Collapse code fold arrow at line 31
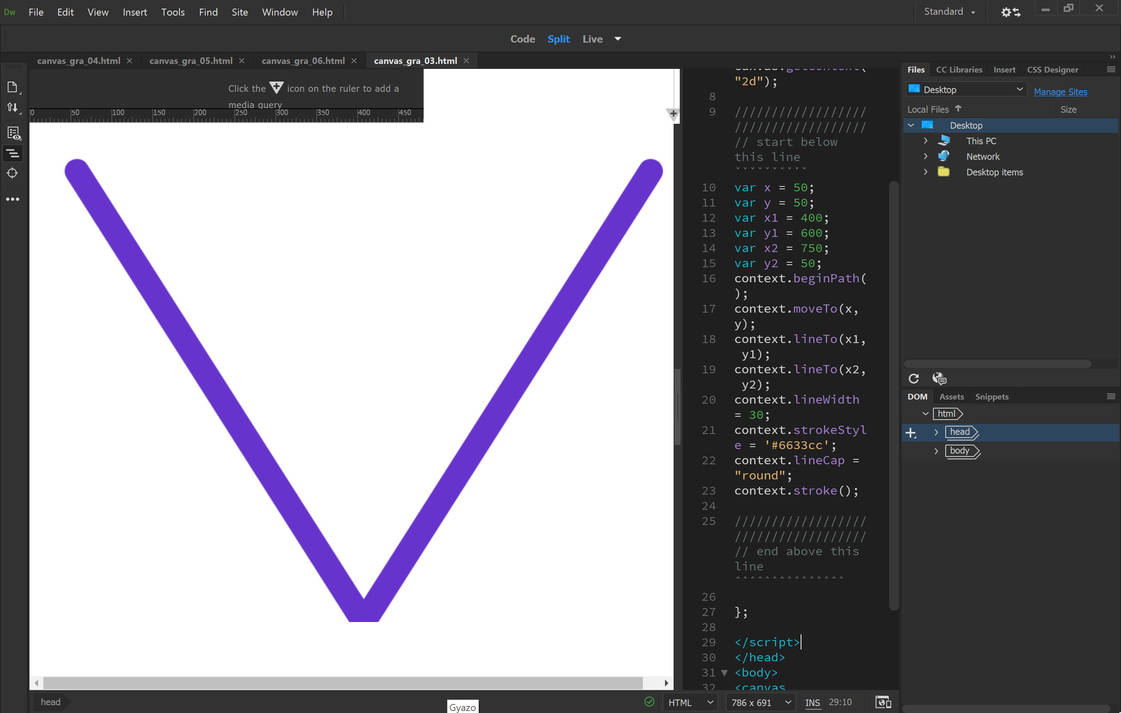Viewport: 1121px width, 713px height. (x=724, y=673)
